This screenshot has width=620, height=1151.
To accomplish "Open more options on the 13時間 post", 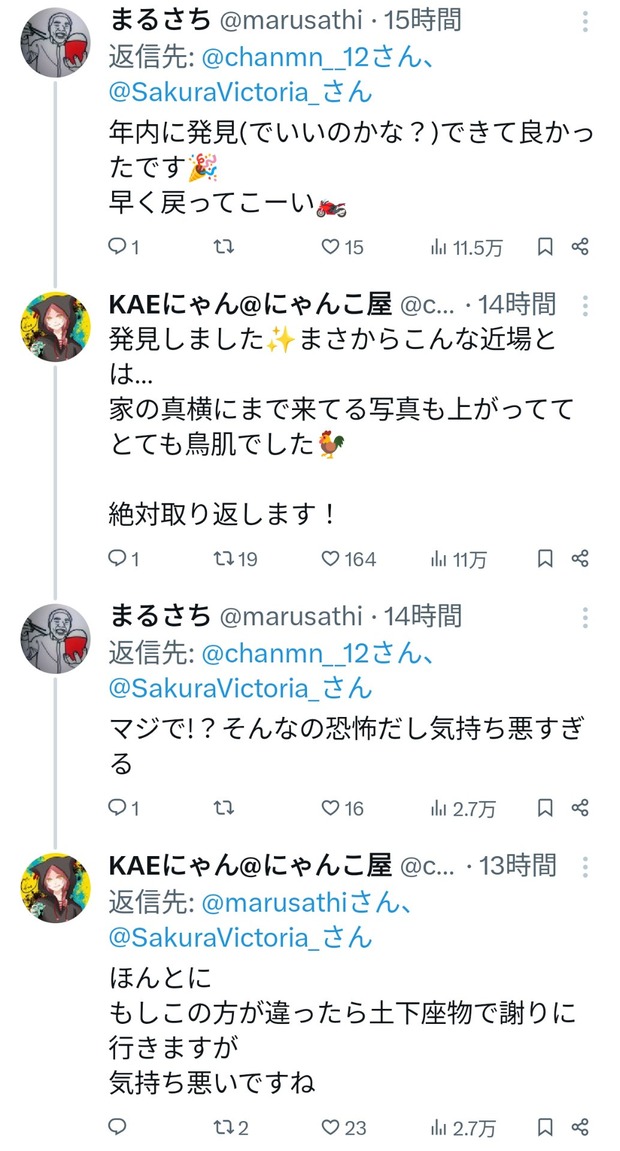I will click(585, 867).
